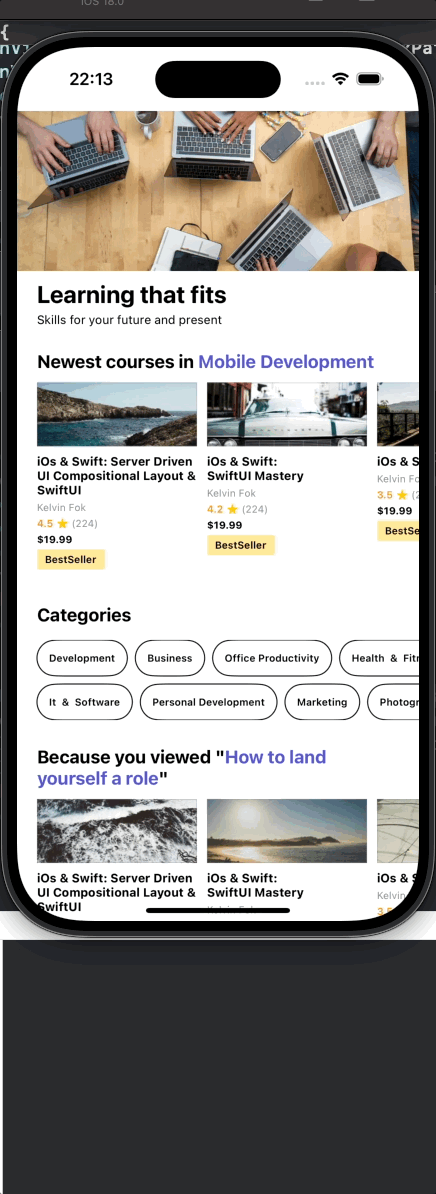Click the Wi-Fi icon in the status bar
This screenshot has width=436, height=1194.
[x=341, y=79]
